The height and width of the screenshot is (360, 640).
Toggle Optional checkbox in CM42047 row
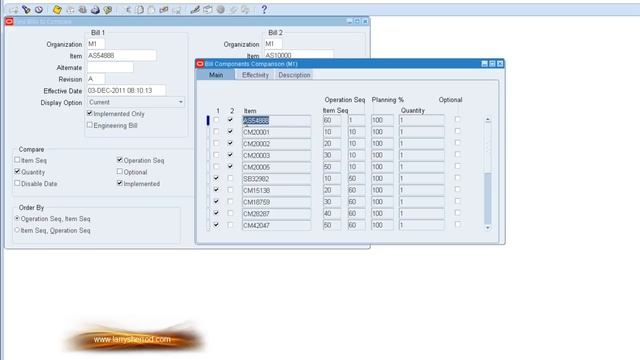[x=458, y=224]
